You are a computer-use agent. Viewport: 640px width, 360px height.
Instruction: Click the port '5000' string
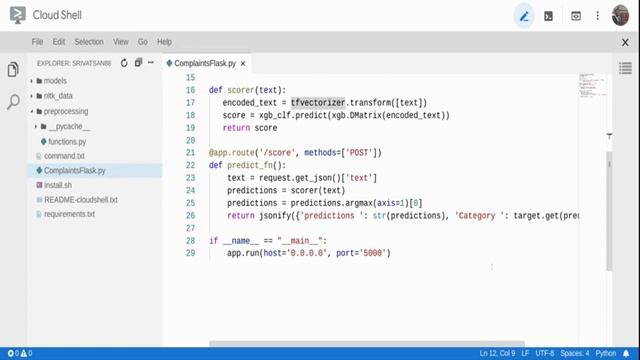coord(373,253)
